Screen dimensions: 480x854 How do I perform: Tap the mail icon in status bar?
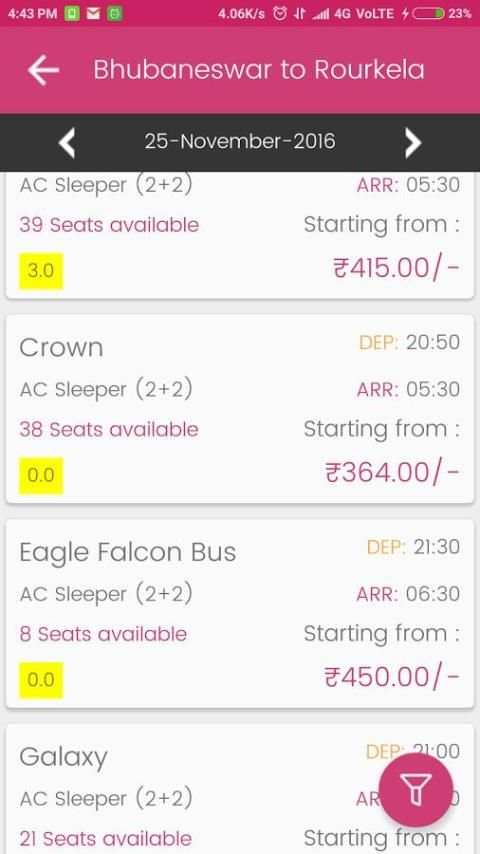coord(93,14)
